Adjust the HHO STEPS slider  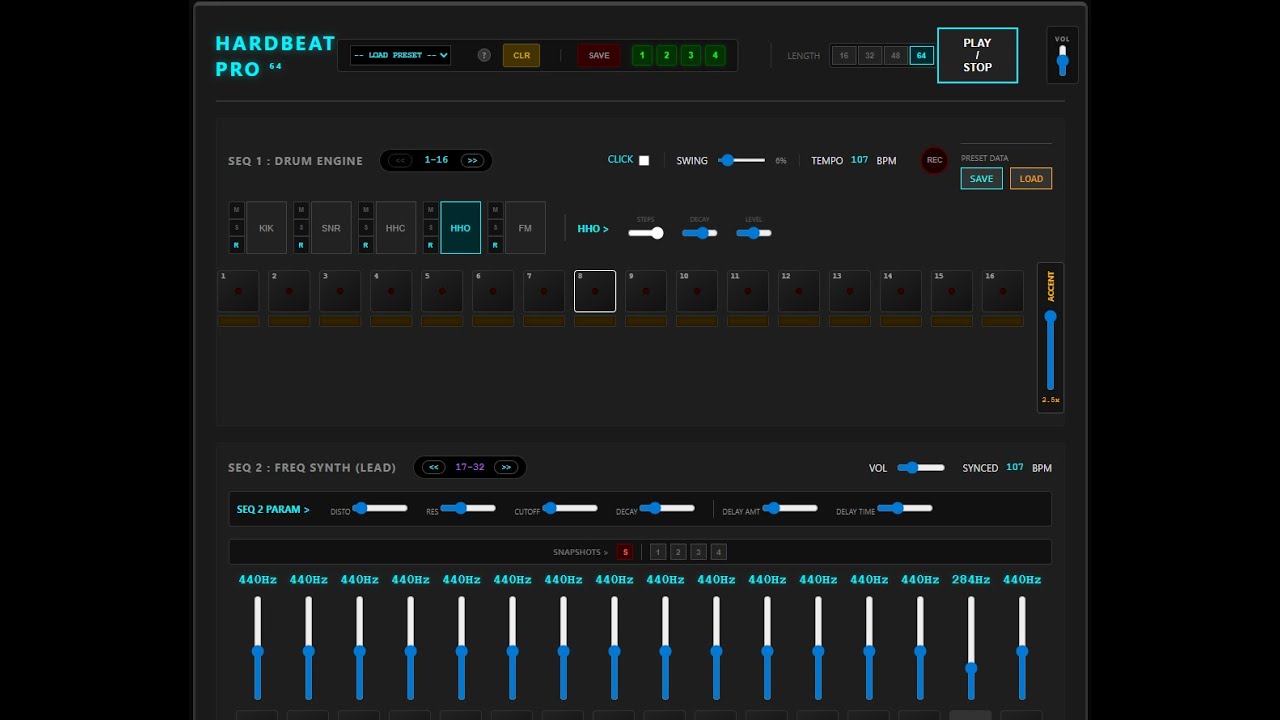tap(646, 233)
